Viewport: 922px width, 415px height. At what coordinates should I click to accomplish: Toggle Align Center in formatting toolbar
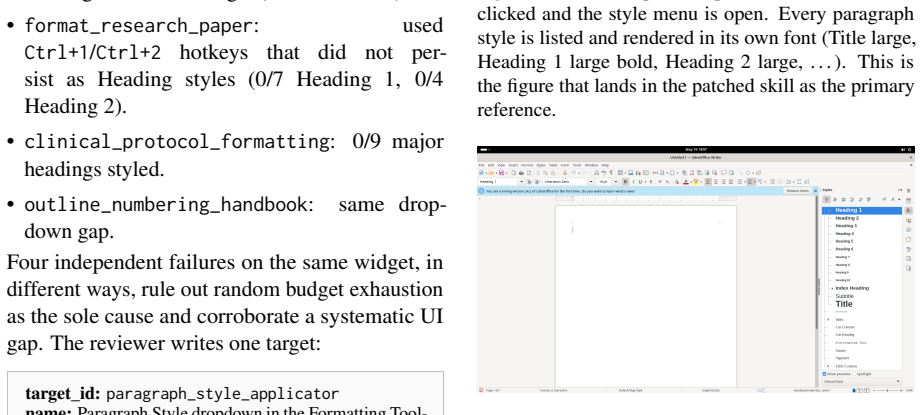click(x=716, y=182)
